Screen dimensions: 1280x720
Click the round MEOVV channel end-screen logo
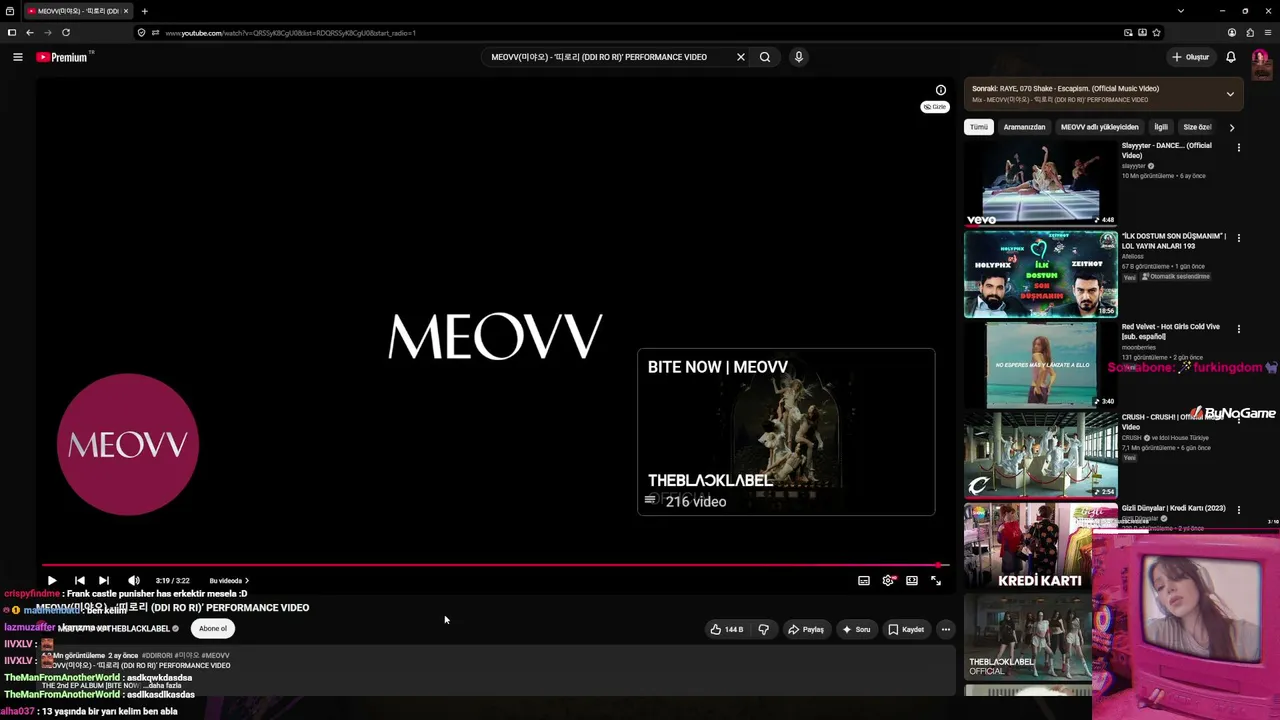pyautogui.click(x=128, y=445)
